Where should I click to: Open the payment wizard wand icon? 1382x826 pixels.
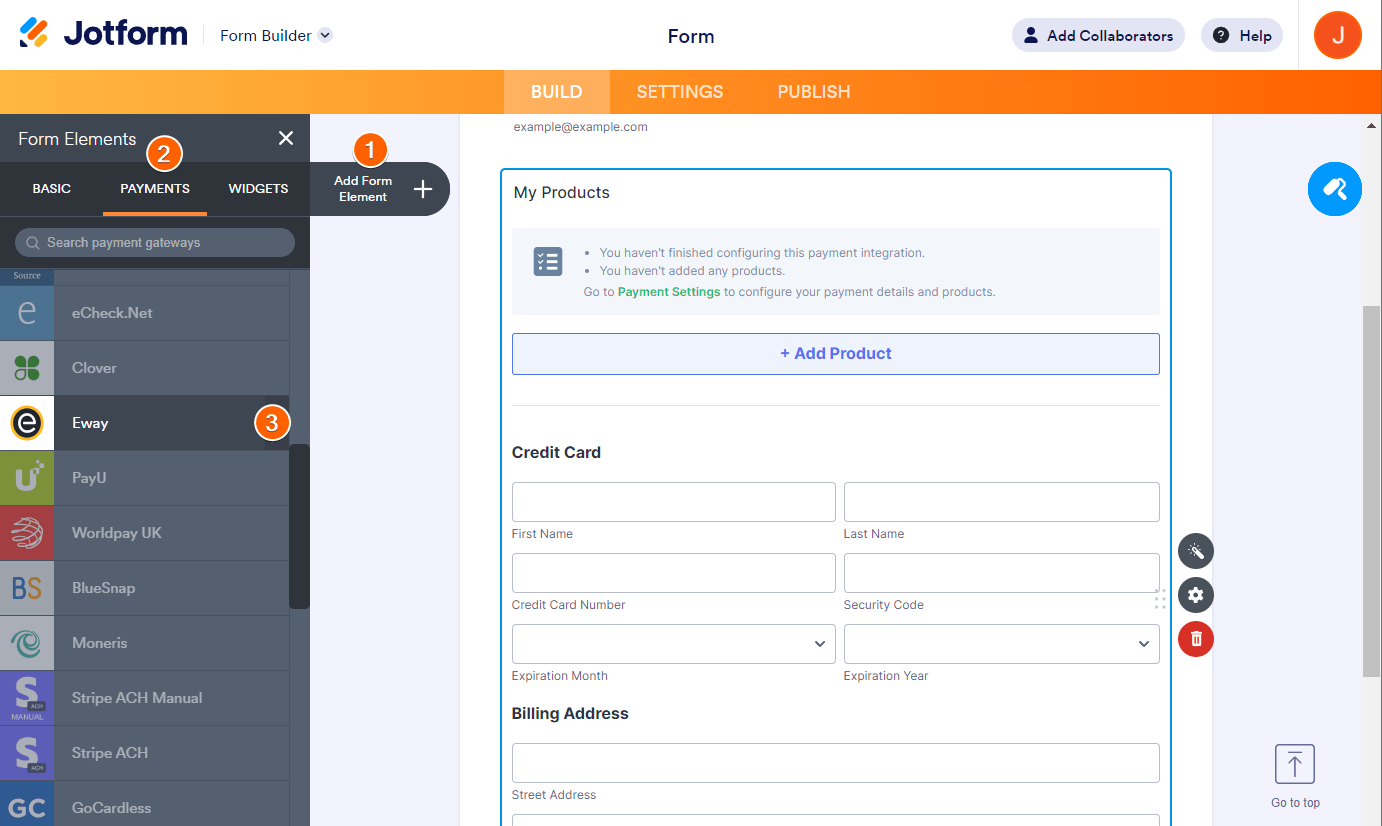click(1196, 551)
